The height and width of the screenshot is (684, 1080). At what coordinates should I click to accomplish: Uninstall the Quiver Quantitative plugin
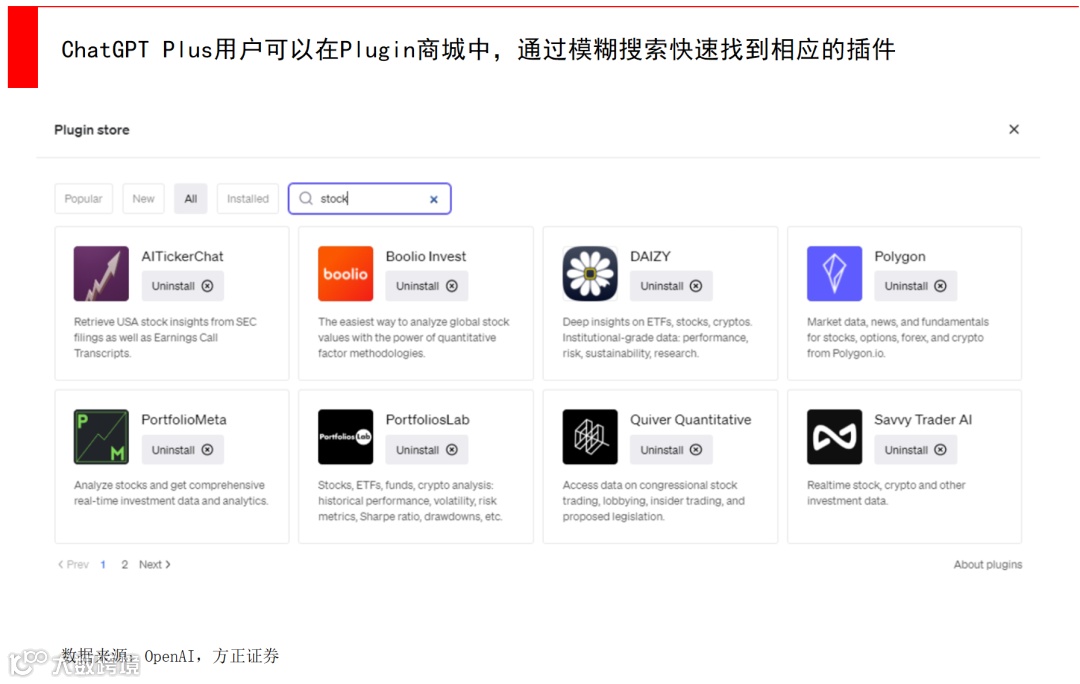[x=671, y=450]
